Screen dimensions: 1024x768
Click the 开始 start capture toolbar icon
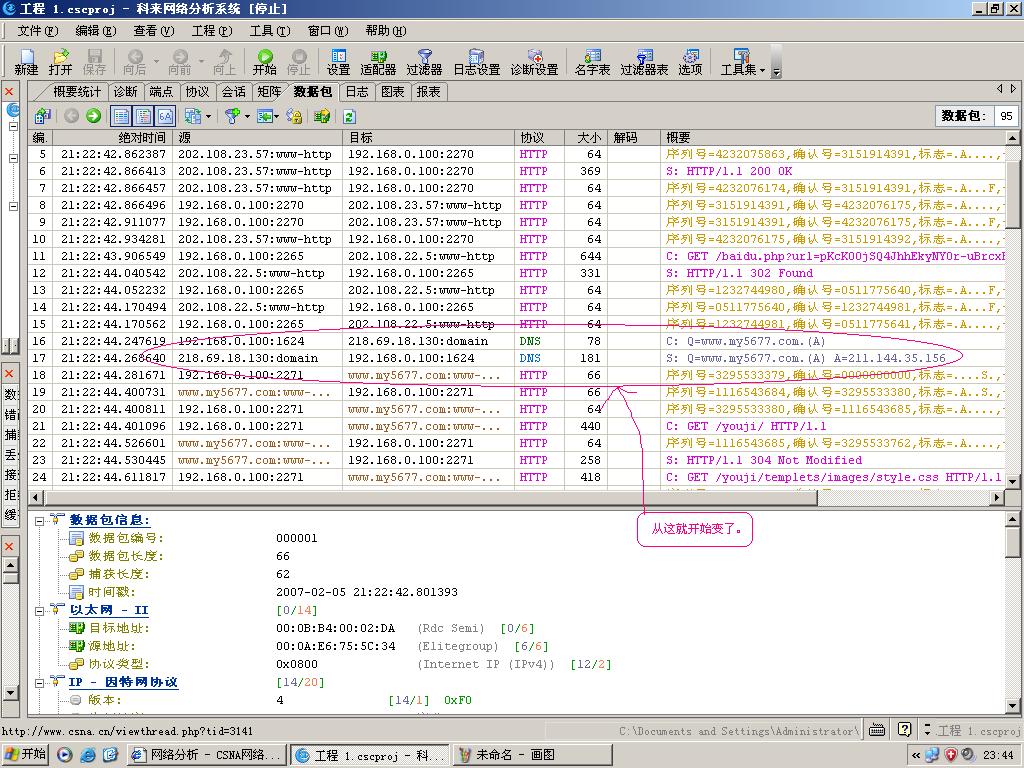tap(264, 62)
